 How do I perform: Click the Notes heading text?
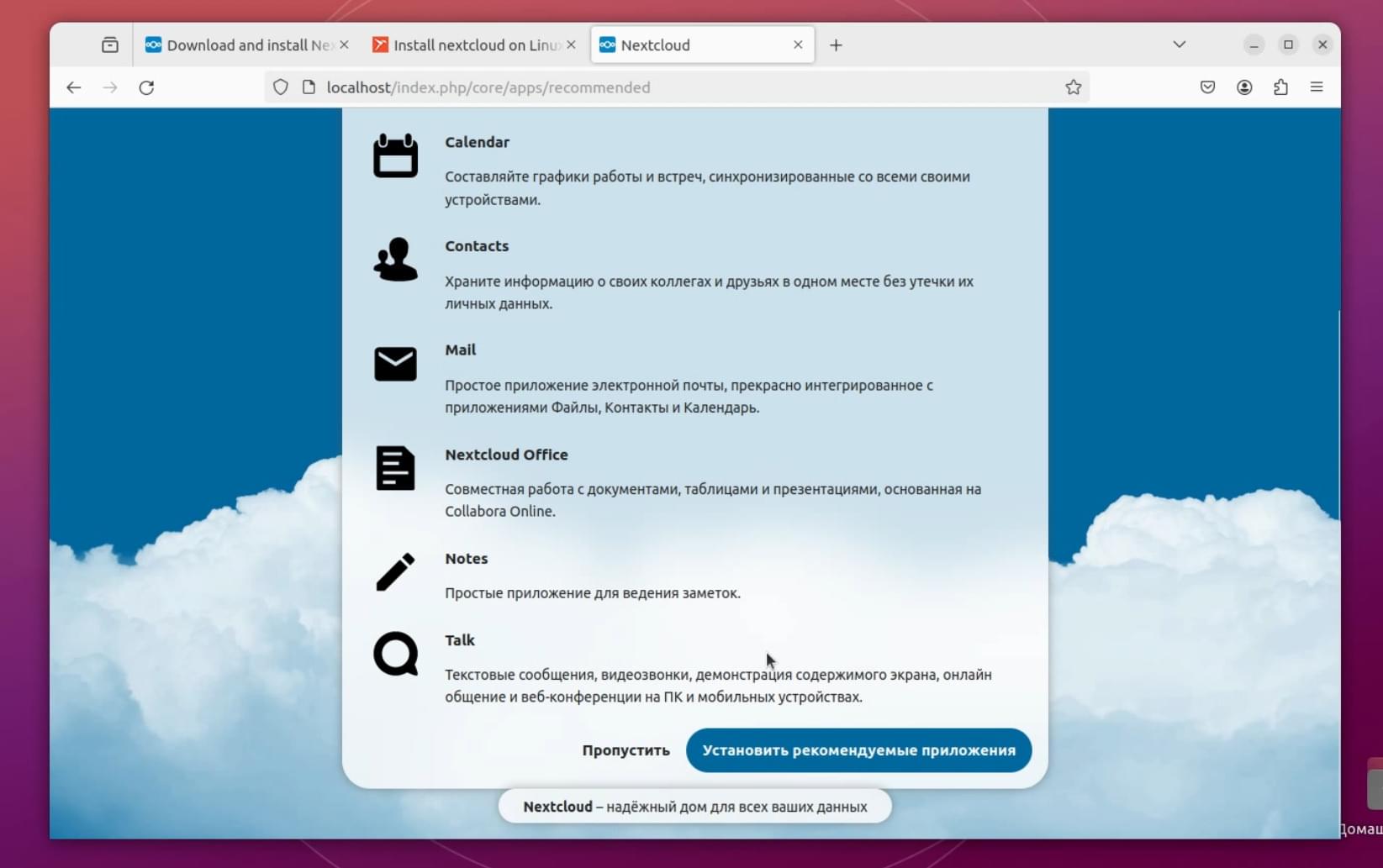coord(466,559)
